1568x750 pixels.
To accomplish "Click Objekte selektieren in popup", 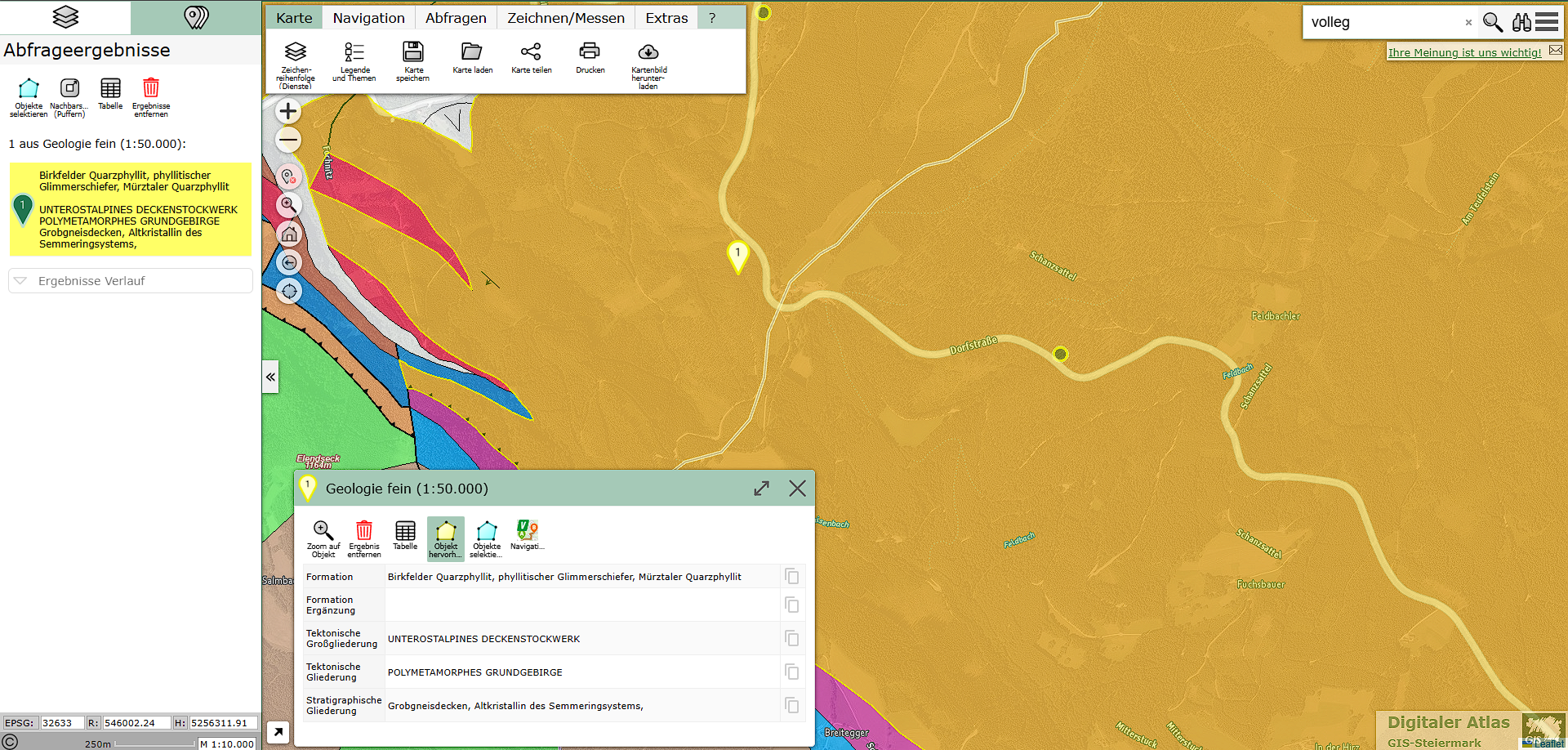I will tap(487, 538).
